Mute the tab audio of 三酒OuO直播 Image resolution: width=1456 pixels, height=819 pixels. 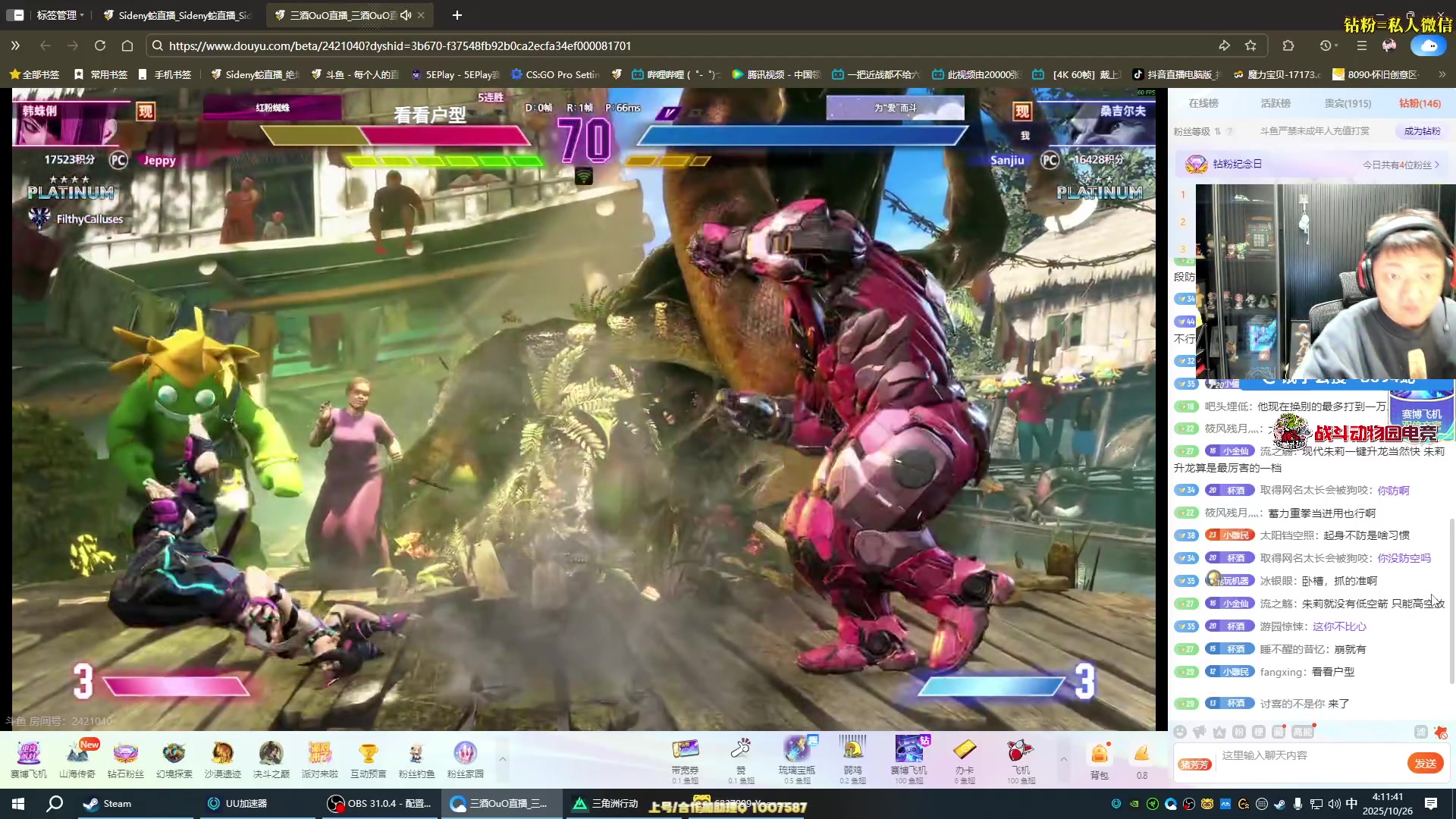(x=406, y=15)
